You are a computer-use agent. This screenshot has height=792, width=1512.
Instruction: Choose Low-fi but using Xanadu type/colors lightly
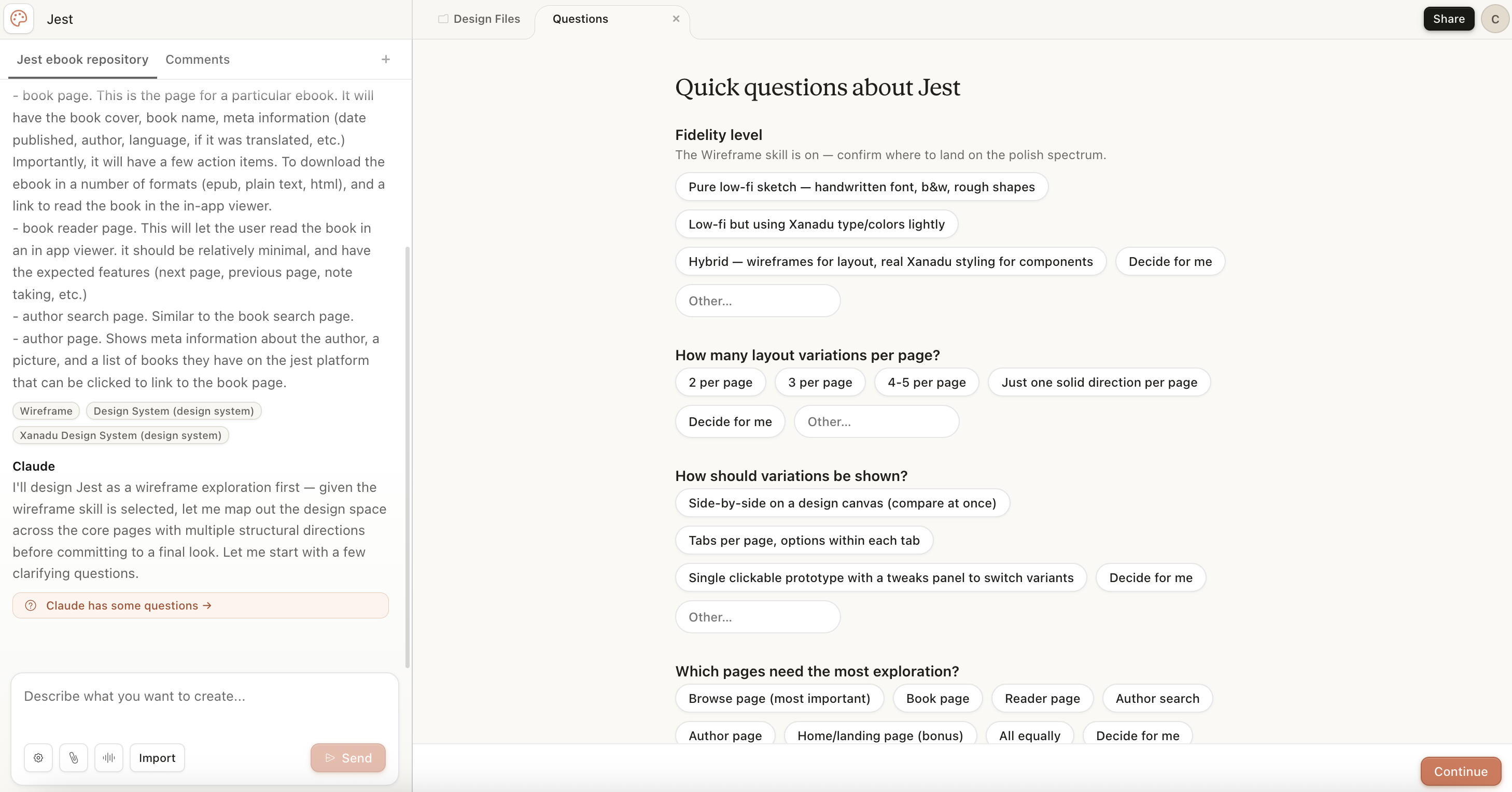tap(817, 224)
